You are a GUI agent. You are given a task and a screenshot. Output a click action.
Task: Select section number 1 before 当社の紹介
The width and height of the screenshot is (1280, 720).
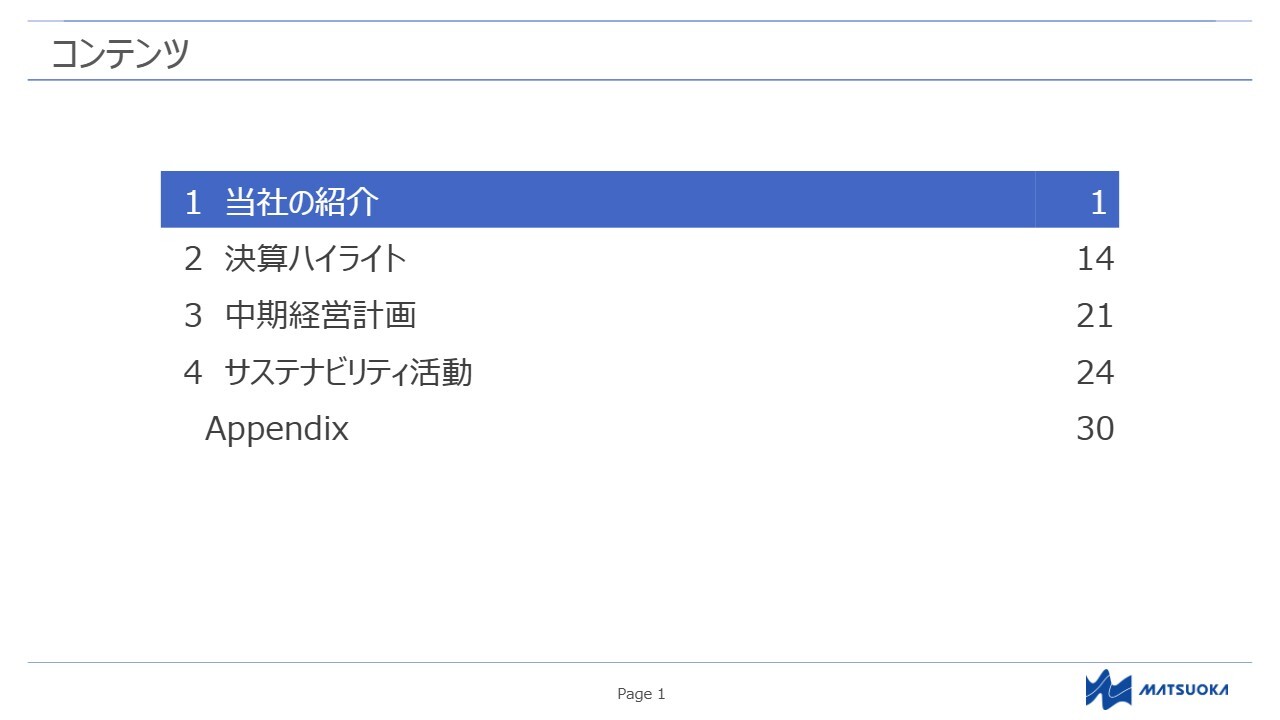193,203
